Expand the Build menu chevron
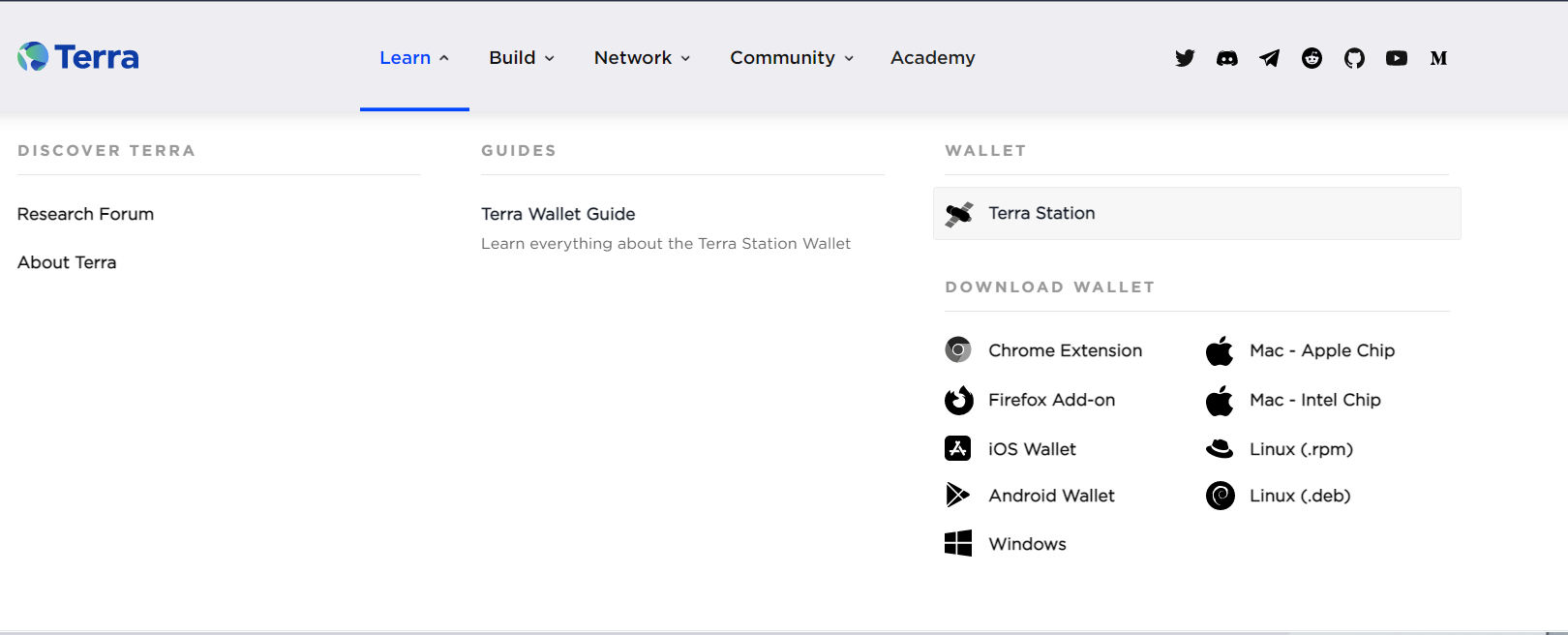This screenshot has width=1568, height=635. pyautogui.click(x=550, y=58)
